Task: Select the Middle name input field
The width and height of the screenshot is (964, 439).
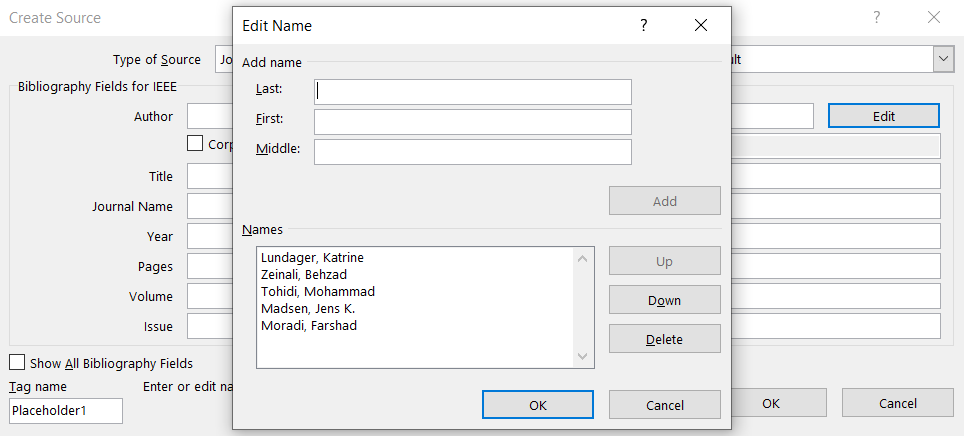Action: pos(472,152)
